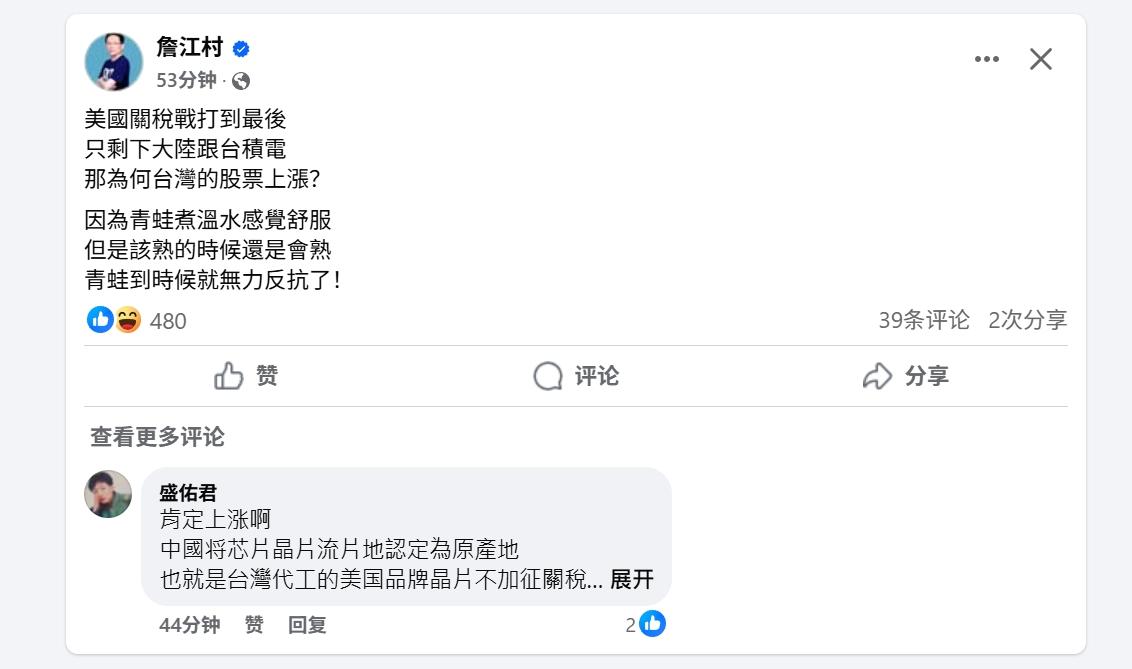Click the speech bubble comment icon
Viewport: 1132px width, 669px height.
pyautogui.click(x=548, y=376)
